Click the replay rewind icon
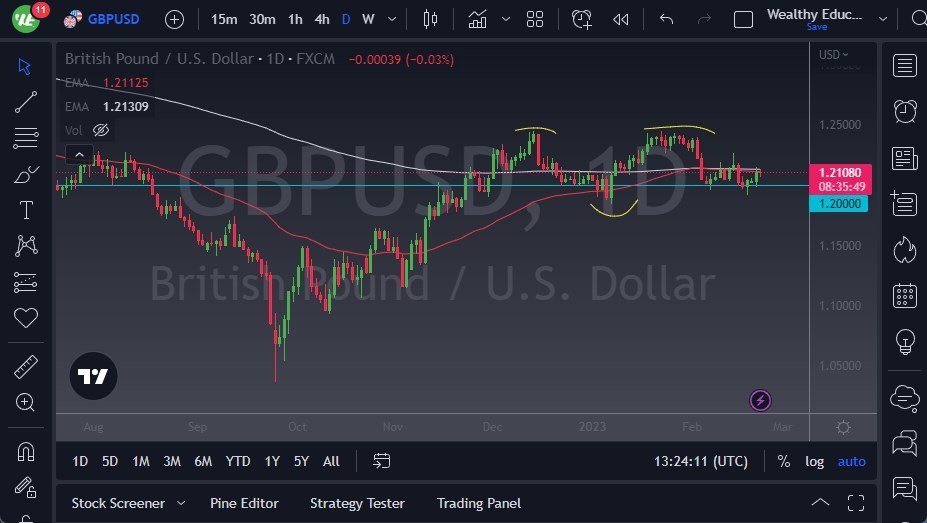927x523 pixels. (621, 19)
